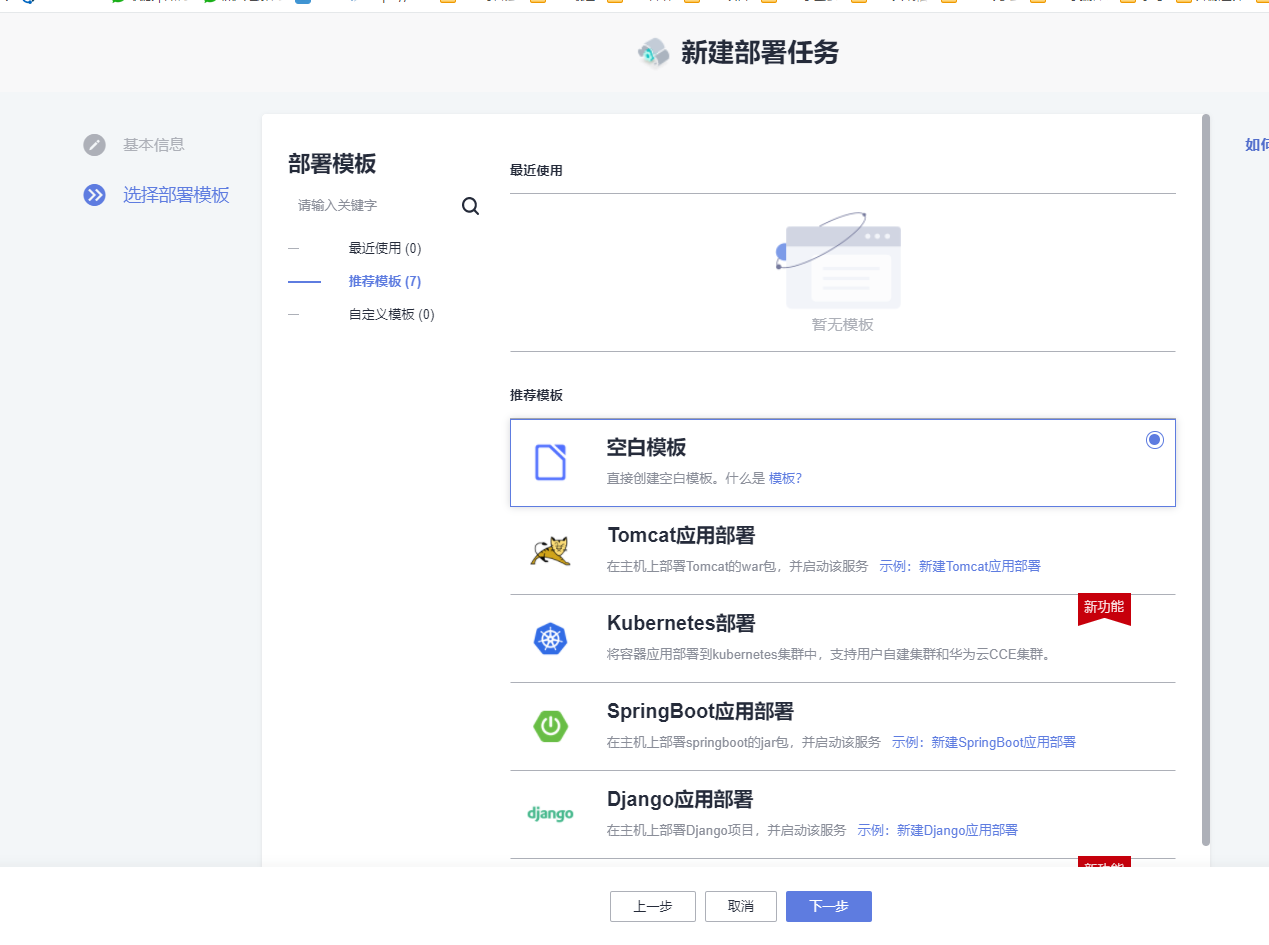Image resolution: width=1269 pixels, height=945 pixels.
Task: Click the Tomcat cat logo icon
Action: (550, 551)
